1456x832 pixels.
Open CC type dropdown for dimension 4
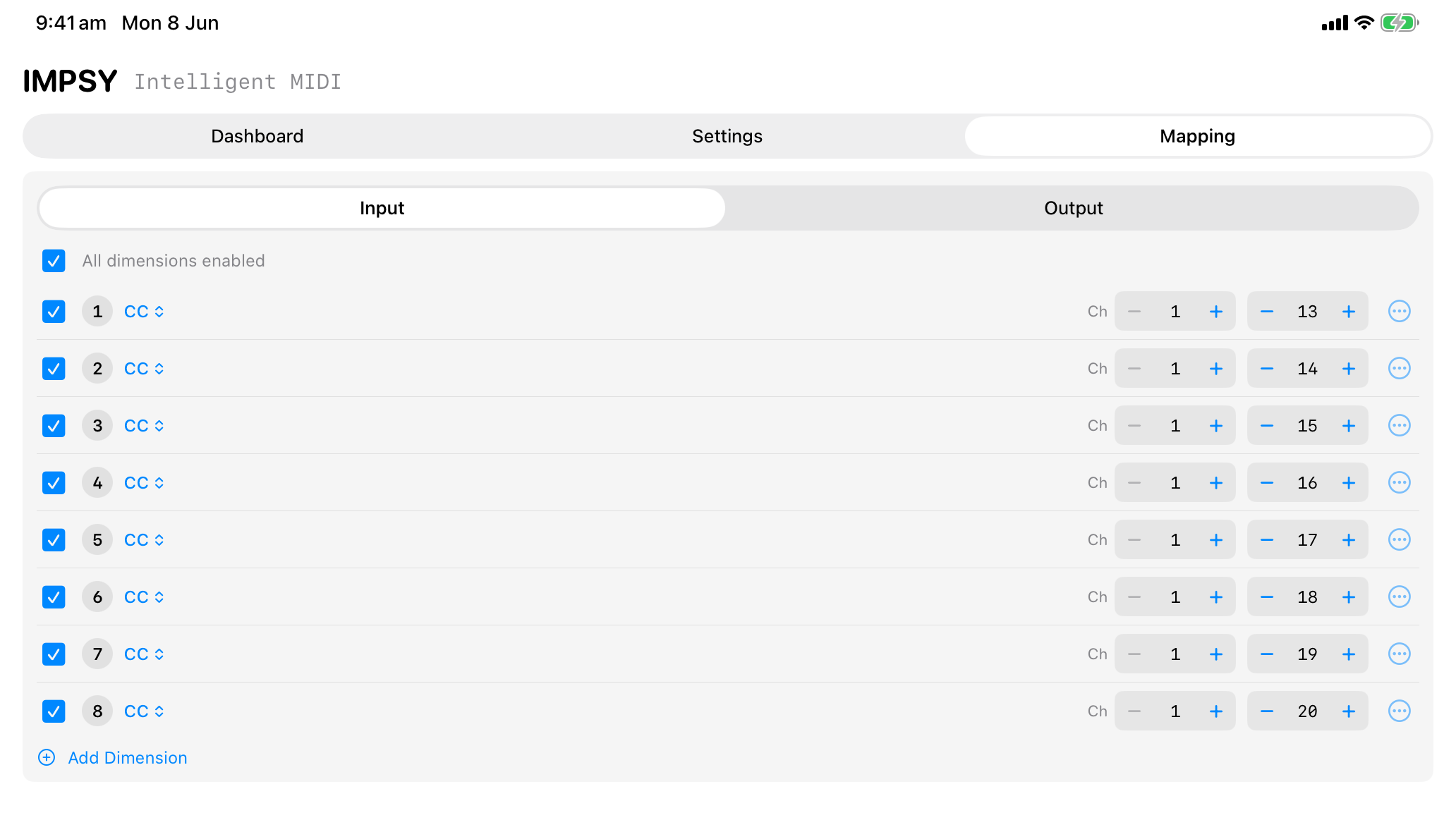pyautogui.click(x=144, y=482)
